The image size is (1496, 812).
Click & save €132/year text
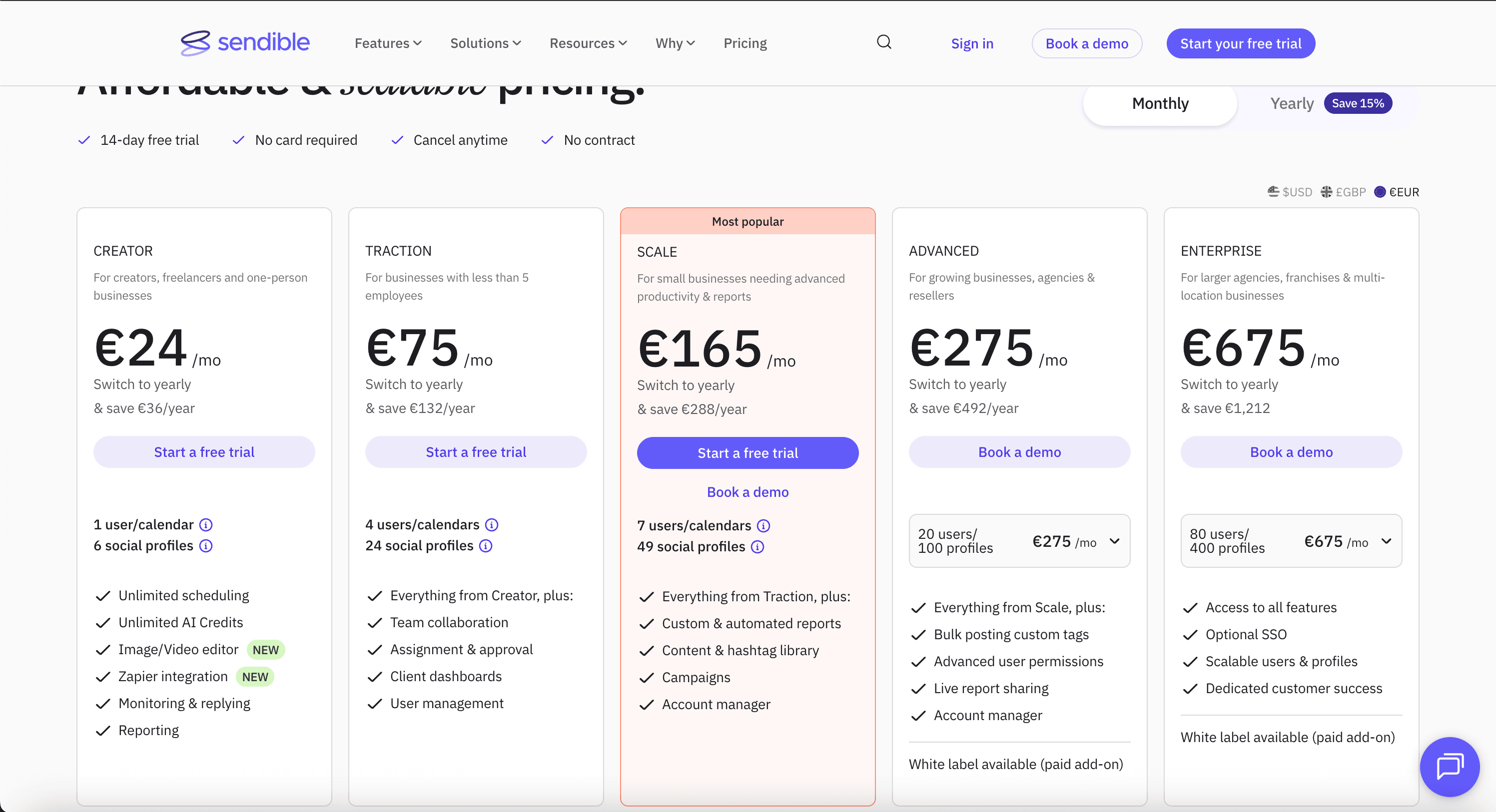pyautogui.click(x=420, y=408)
